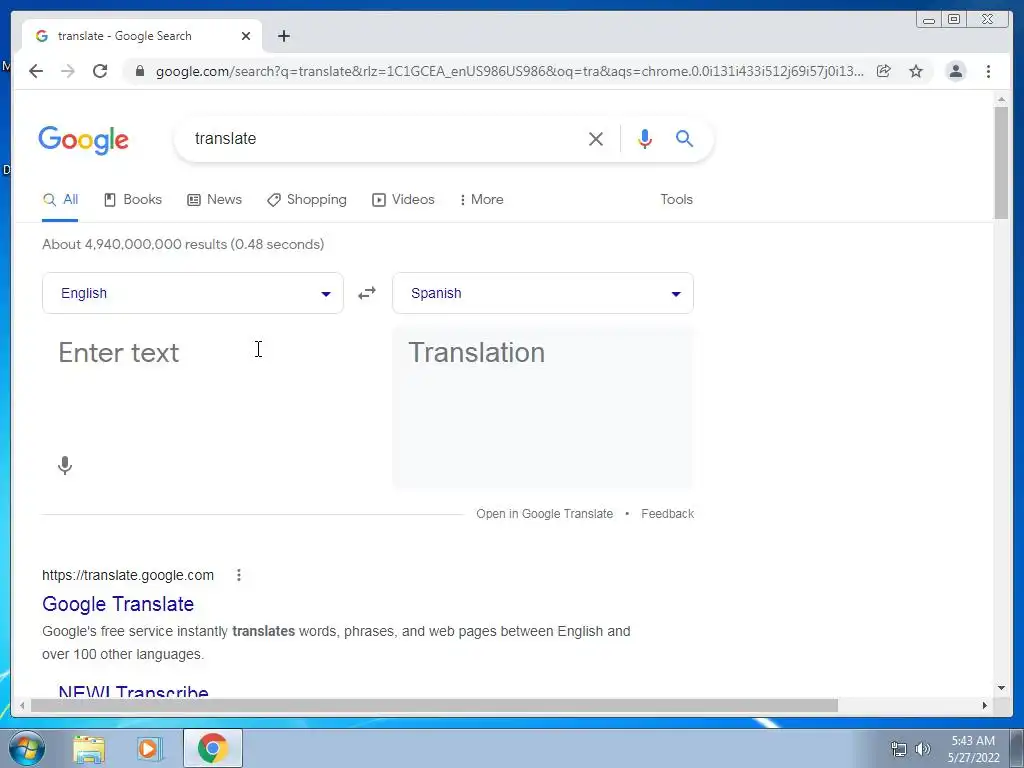Screen dimensions: 1024x768
Task: Open the English source language dropdown
Action: (x=193, y=293)
